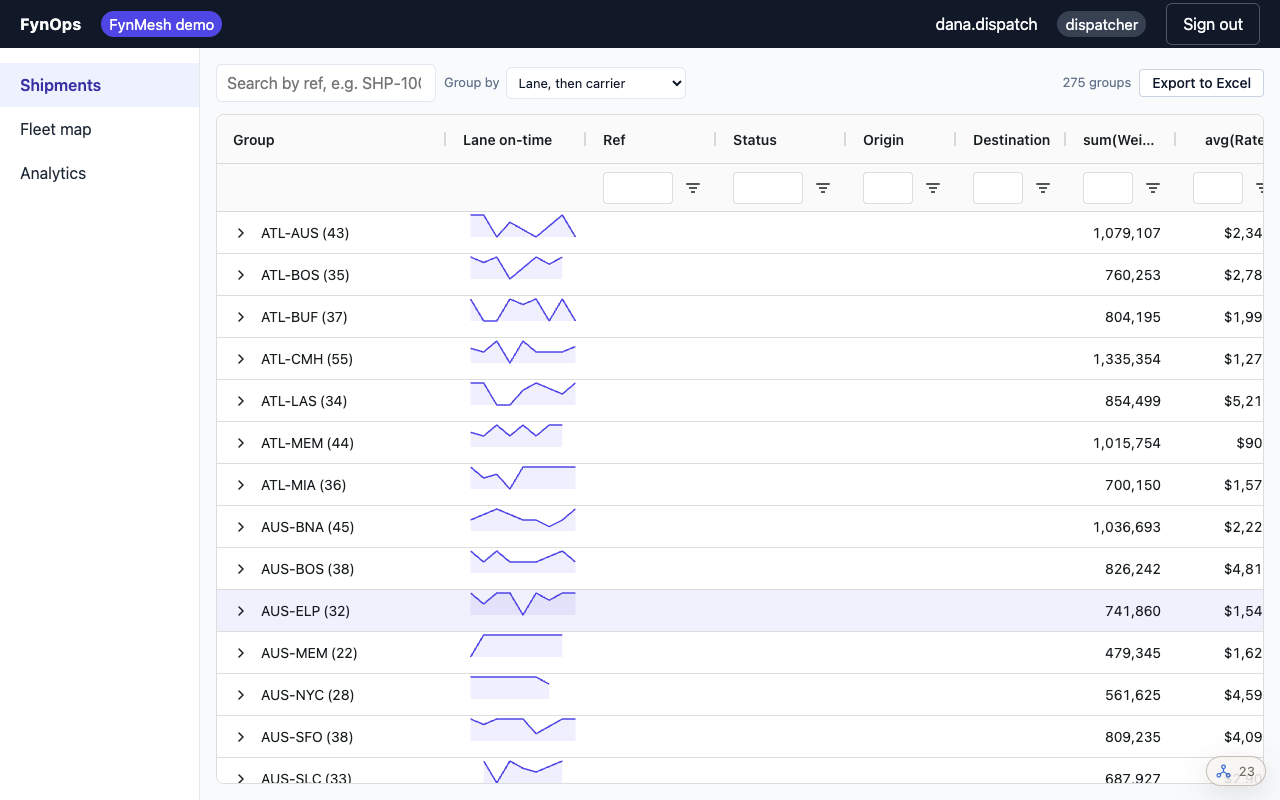
Task: Open the Status column filter menu icon
Action: coord(823,188)
